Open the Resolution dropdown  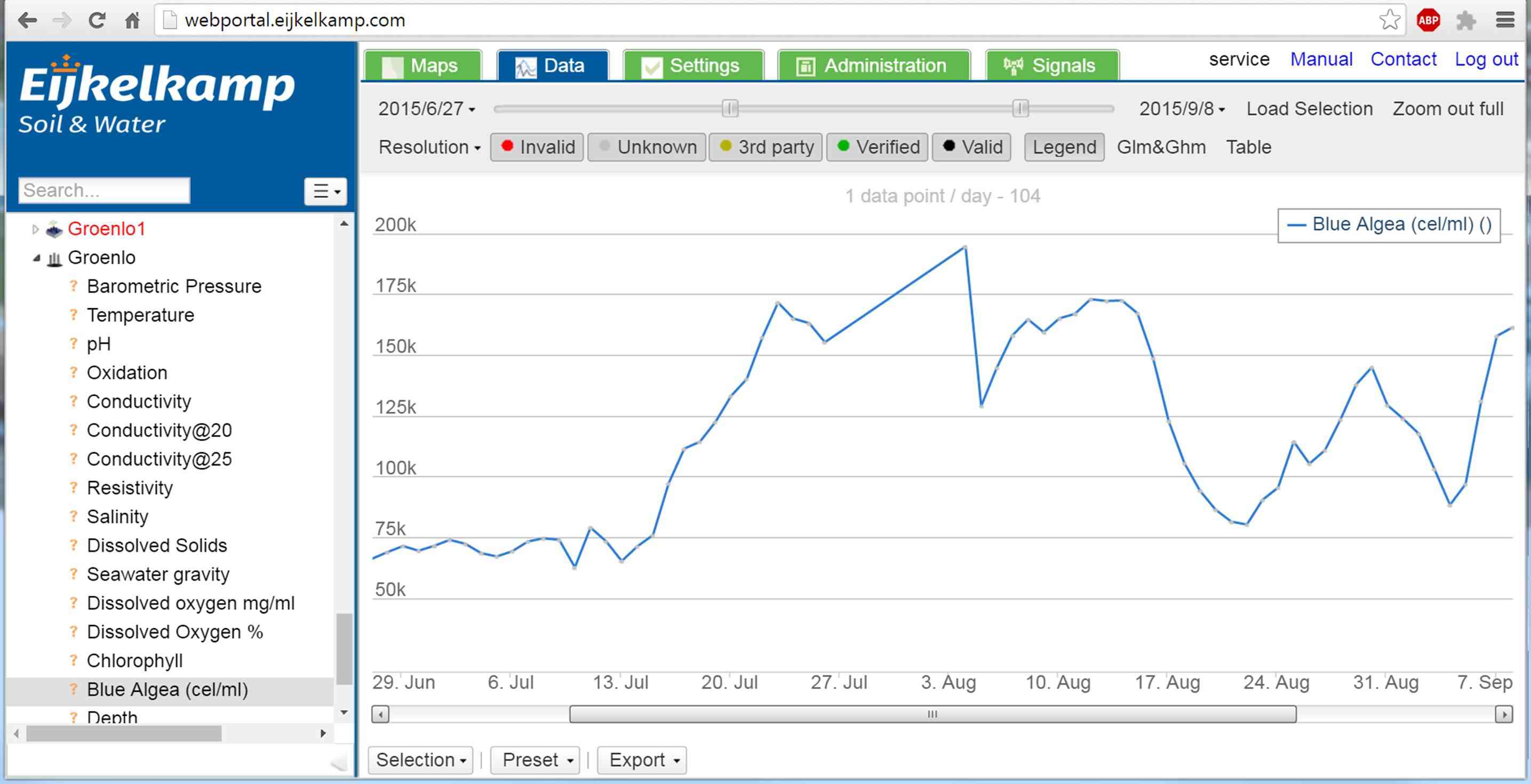[x=429, y=147]
